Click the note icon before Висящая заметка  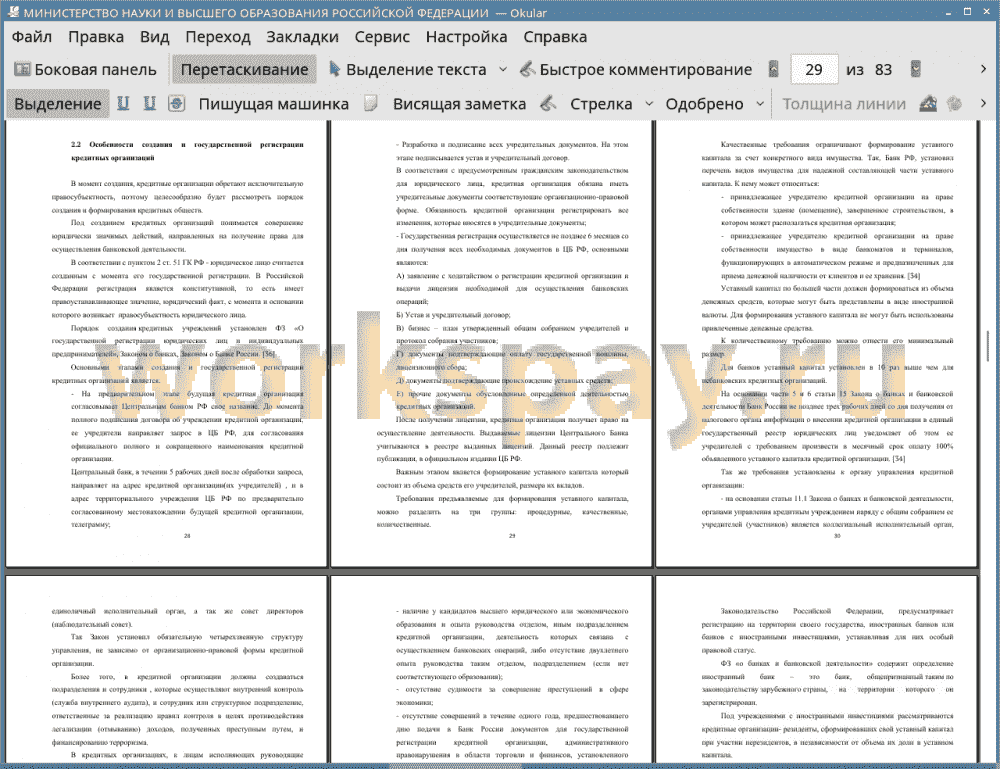pyautogui.click(x=371, y=103)
